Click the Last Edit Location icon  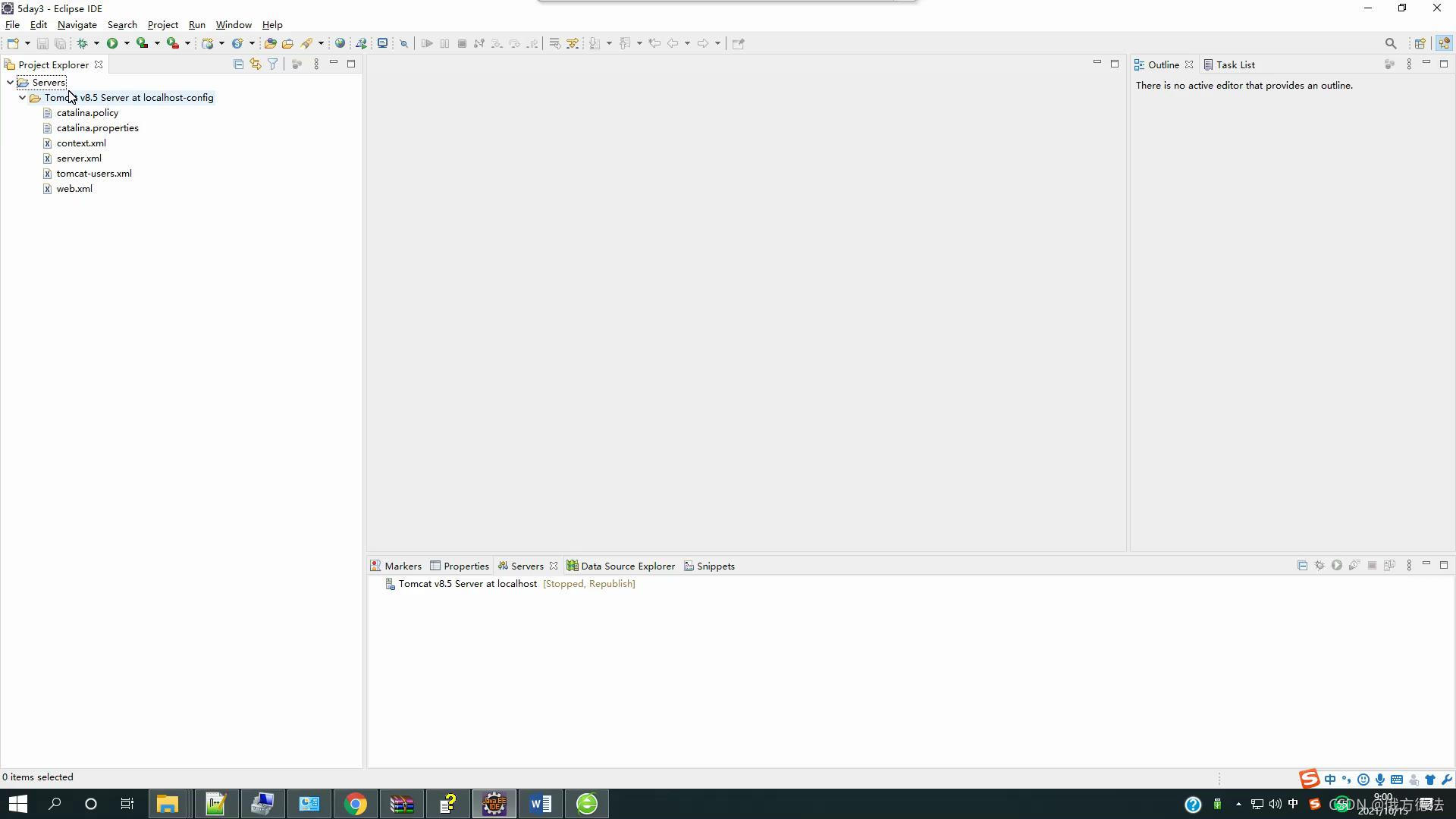pos(654,43)
